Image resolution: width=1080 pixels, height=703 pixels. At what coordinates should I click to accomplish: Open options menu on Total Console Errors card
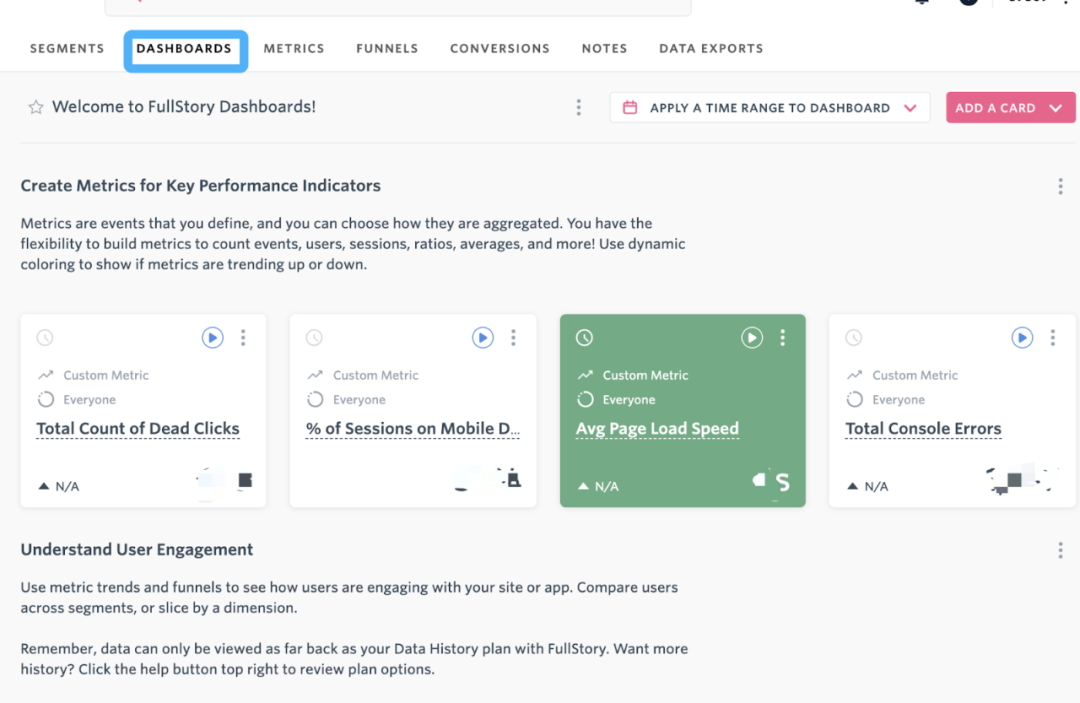[x=1052, y=337]
